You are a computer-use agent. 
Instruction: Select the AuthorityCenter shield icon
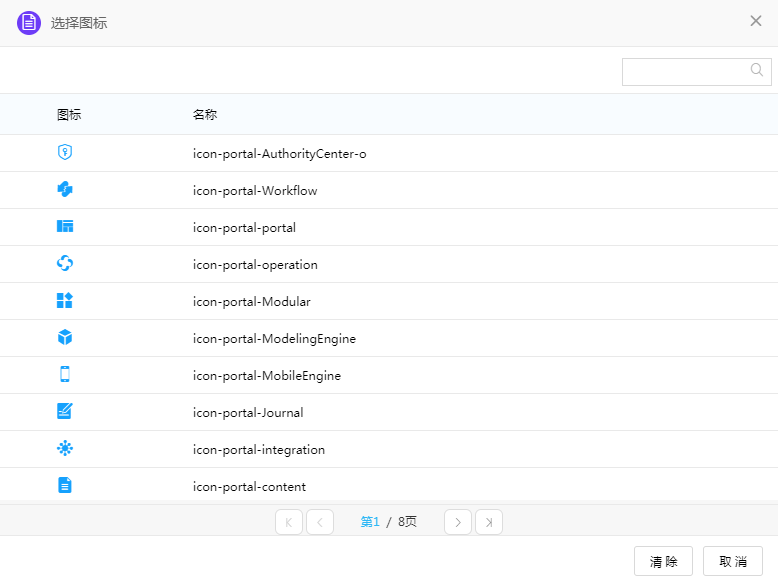click(65, 153)
